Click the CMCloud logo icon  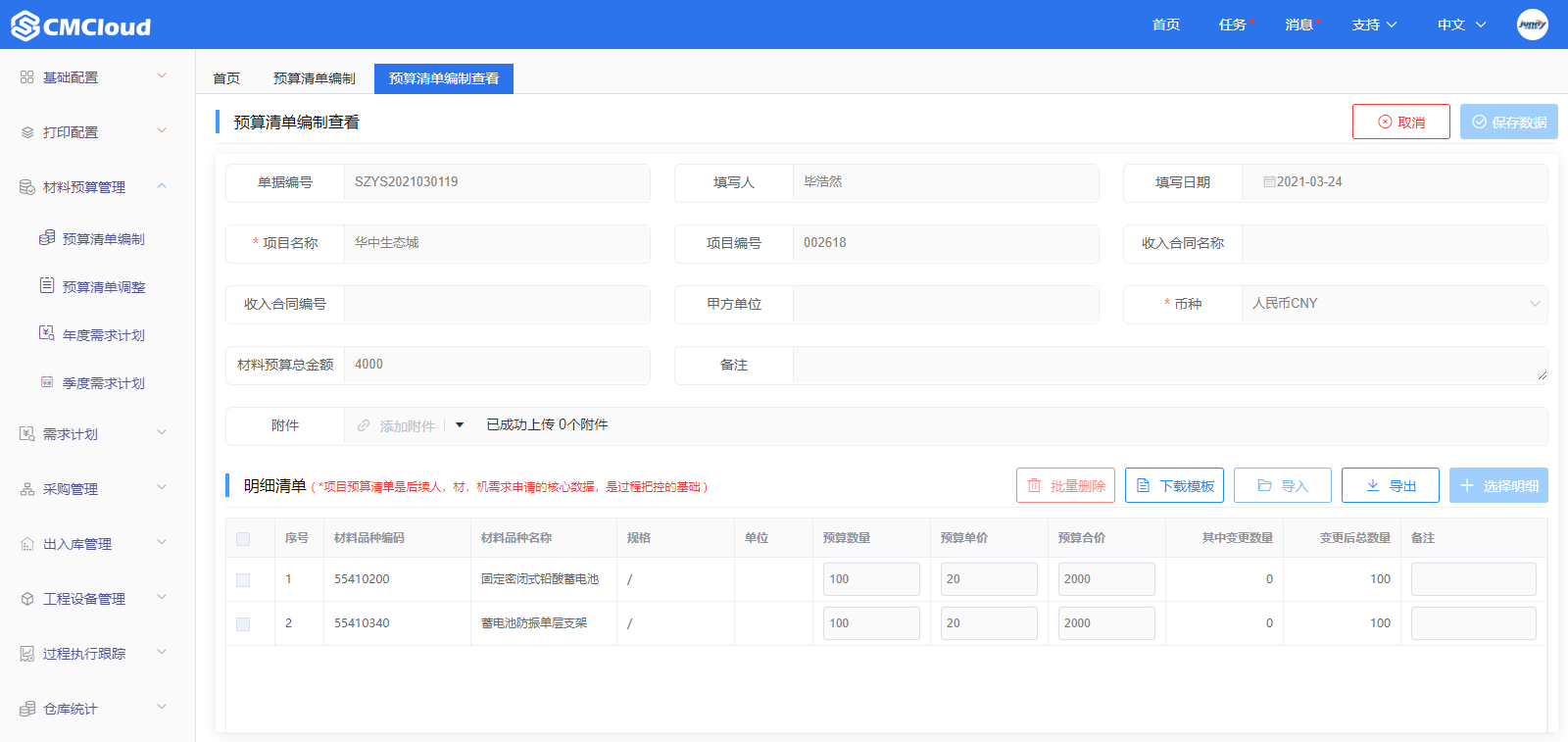coord(25,25)
